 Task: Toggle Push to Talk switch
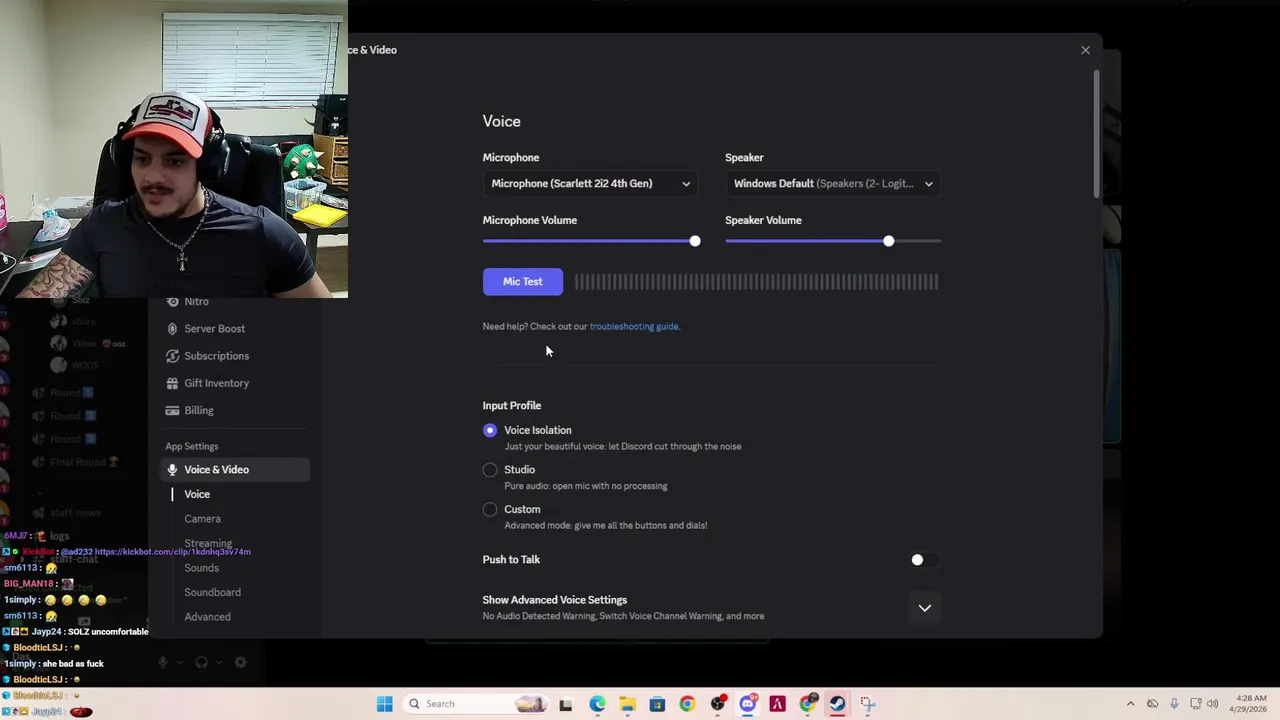tap(924, 560)
